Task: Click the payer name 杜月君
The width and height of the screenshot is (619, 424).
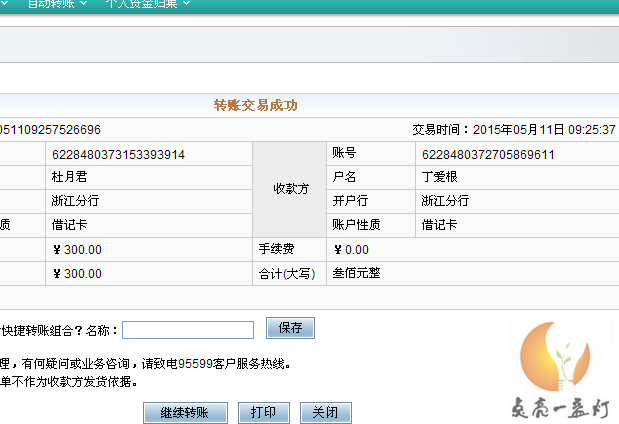Action: tap(69, 177)
